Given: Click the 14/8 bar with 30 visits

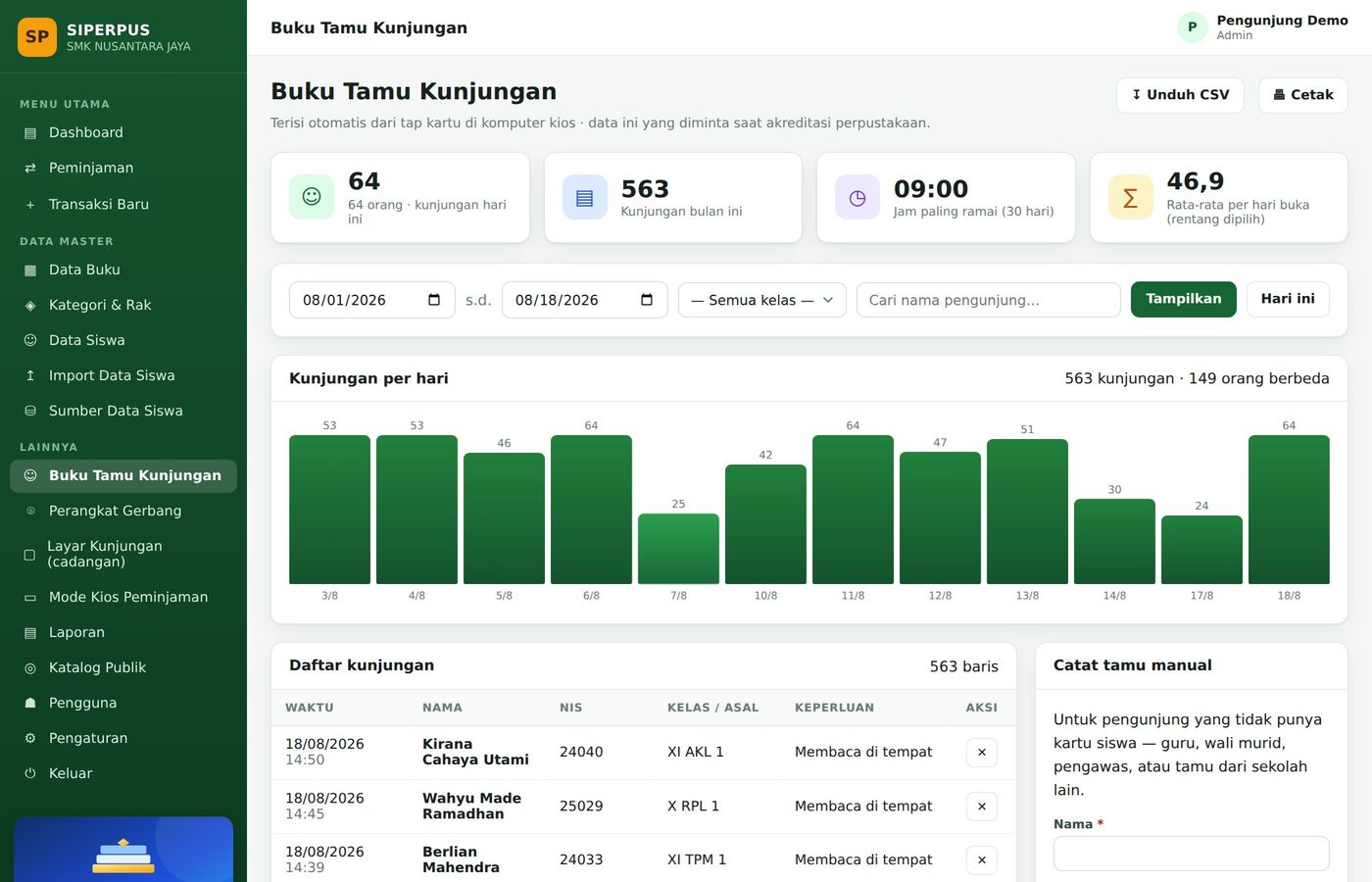Looking at the screenshot, I should 1114,541.
